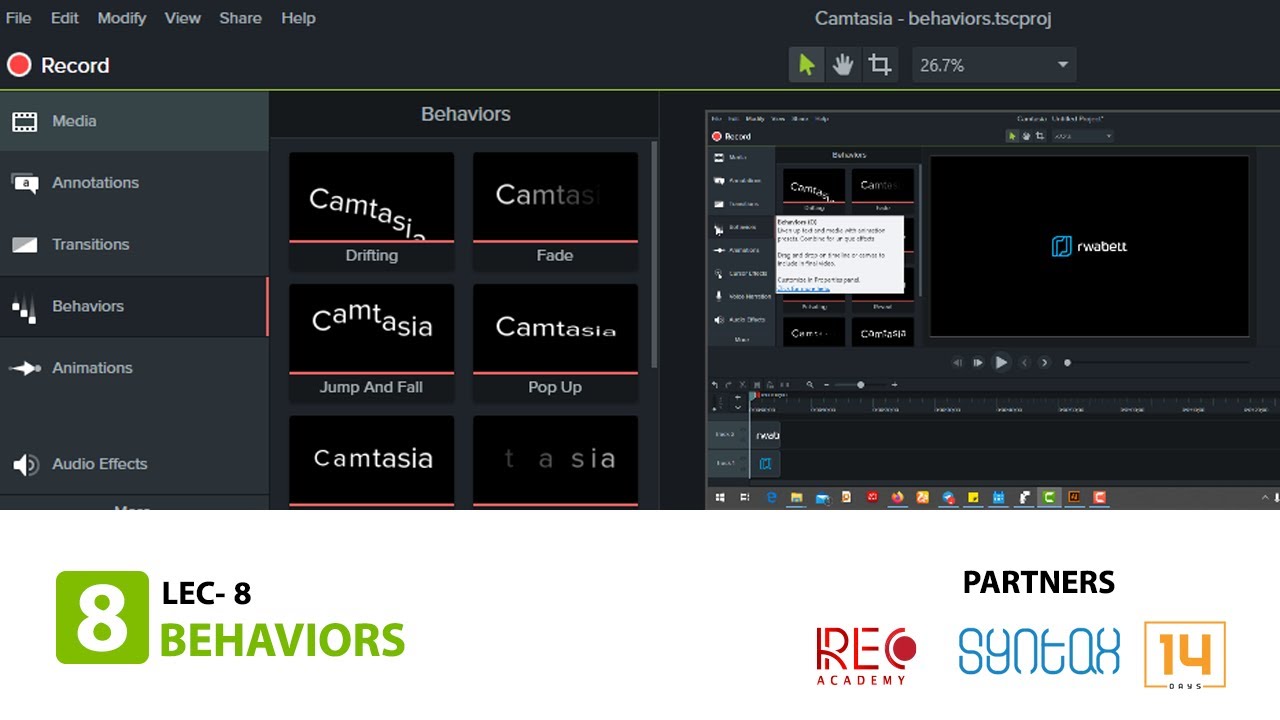Open the Animations tab in the main sidebar
1280x720 pixels.
tap(134, 368)
